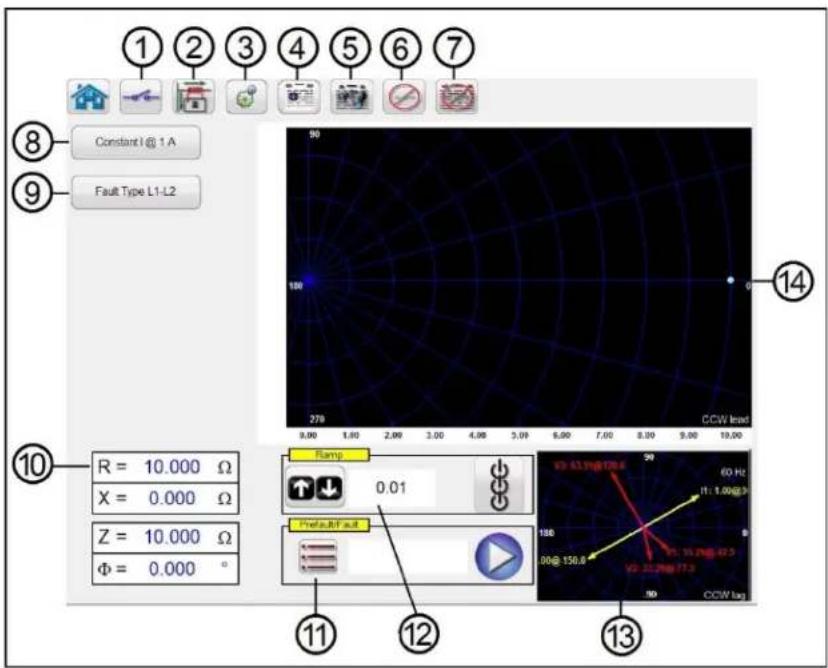
Task: Click the red crossed-out circle icon
Action: click(404, 97)
